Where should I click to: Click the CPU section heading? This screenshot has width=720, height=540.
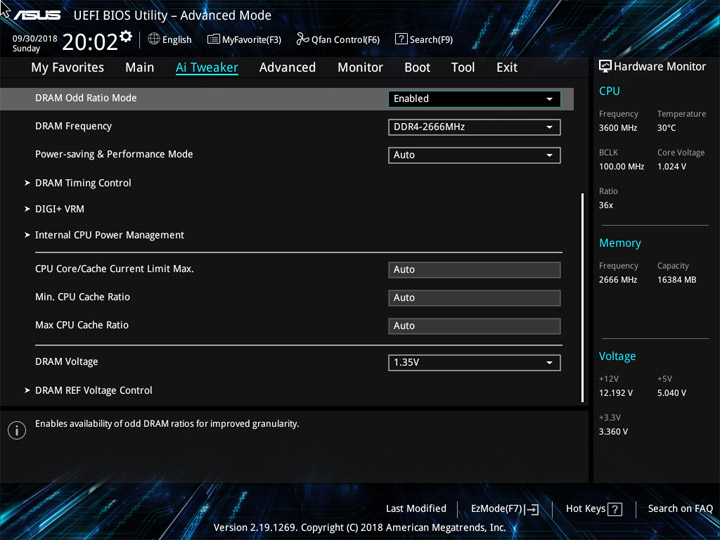(x=609, y=91)
